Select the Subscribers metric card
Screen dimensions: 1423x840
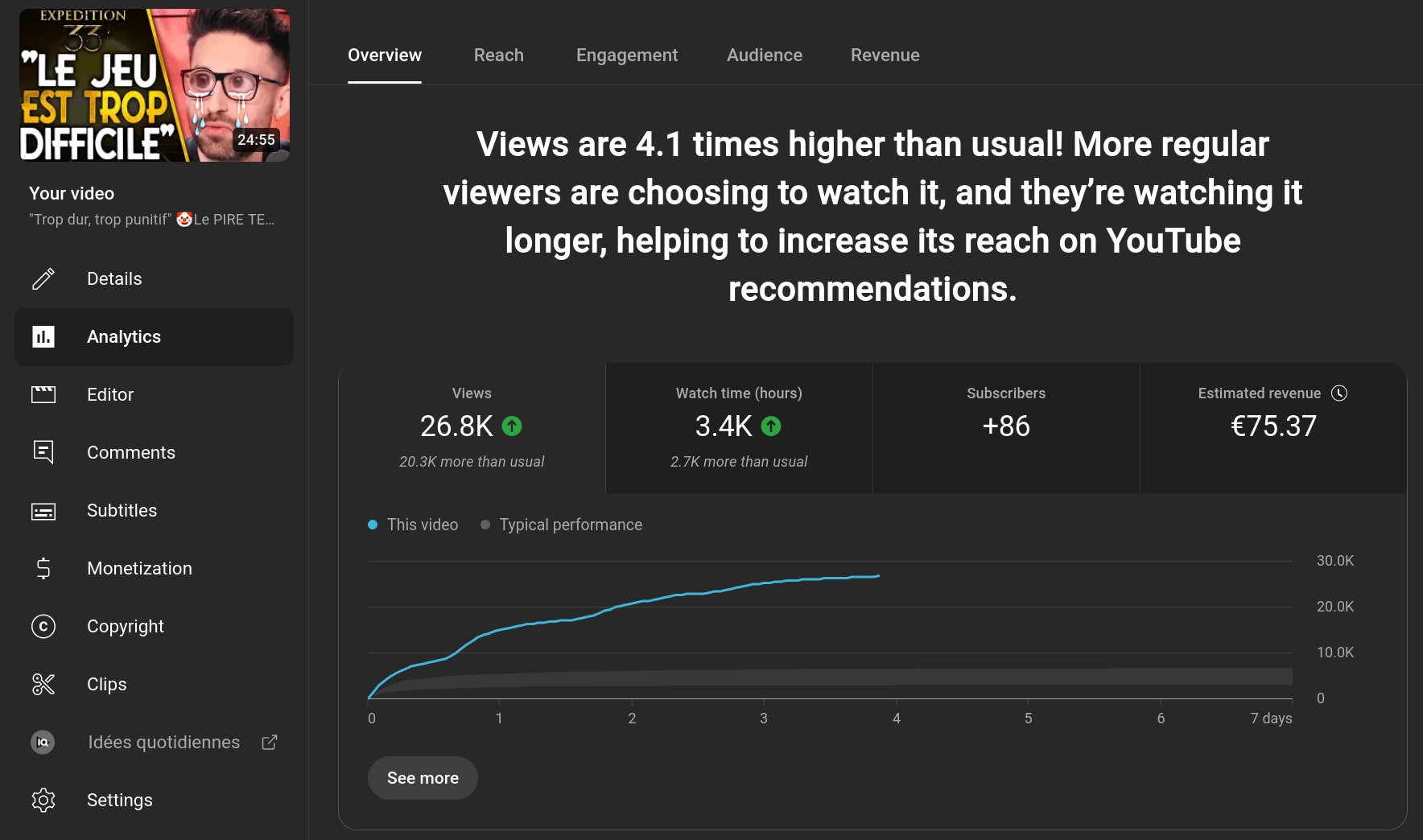click(x=1006, y=428)
